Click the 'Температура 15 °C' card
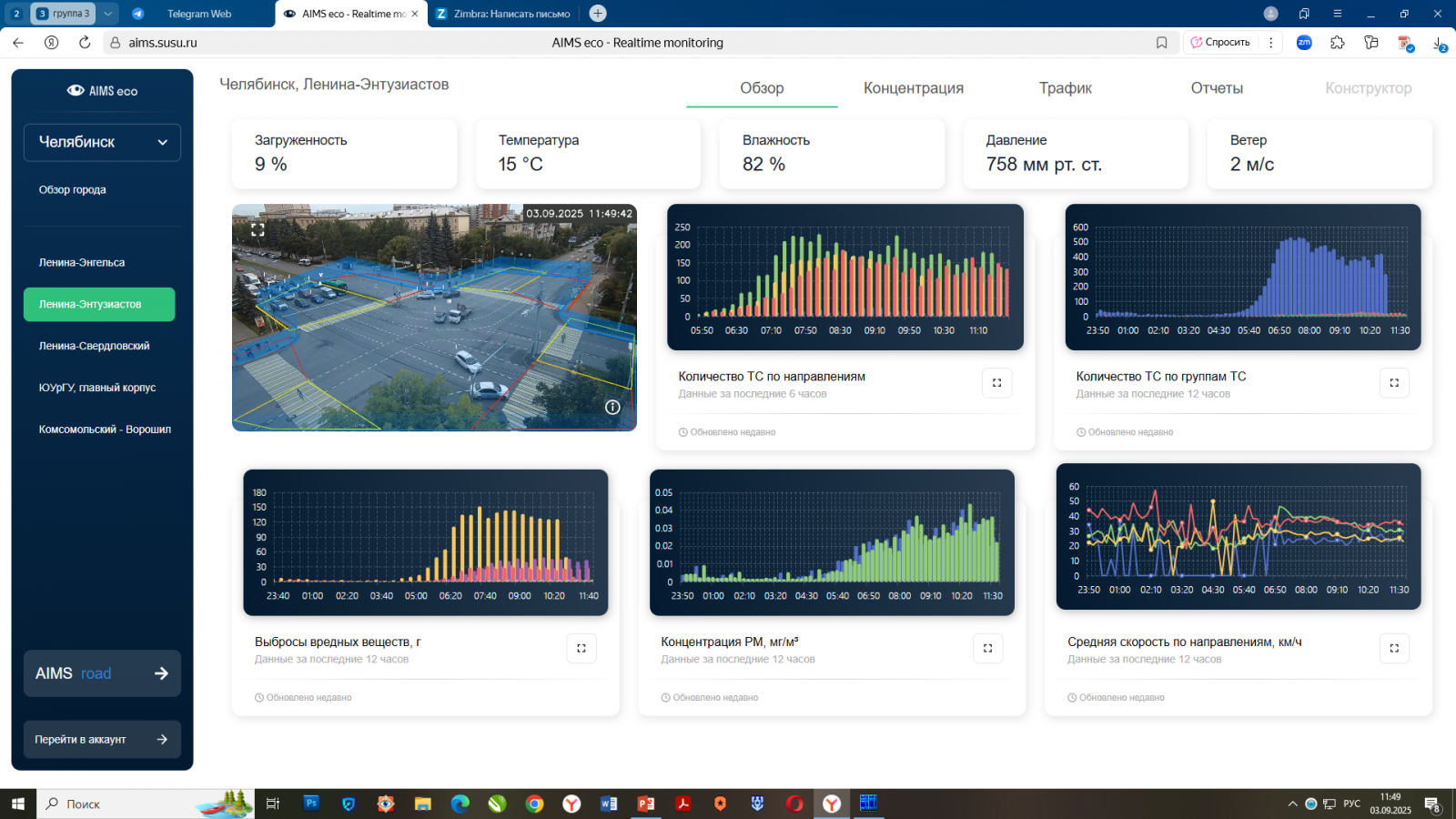This screenshot has height=819, width=1456. [x=588, y=153]
